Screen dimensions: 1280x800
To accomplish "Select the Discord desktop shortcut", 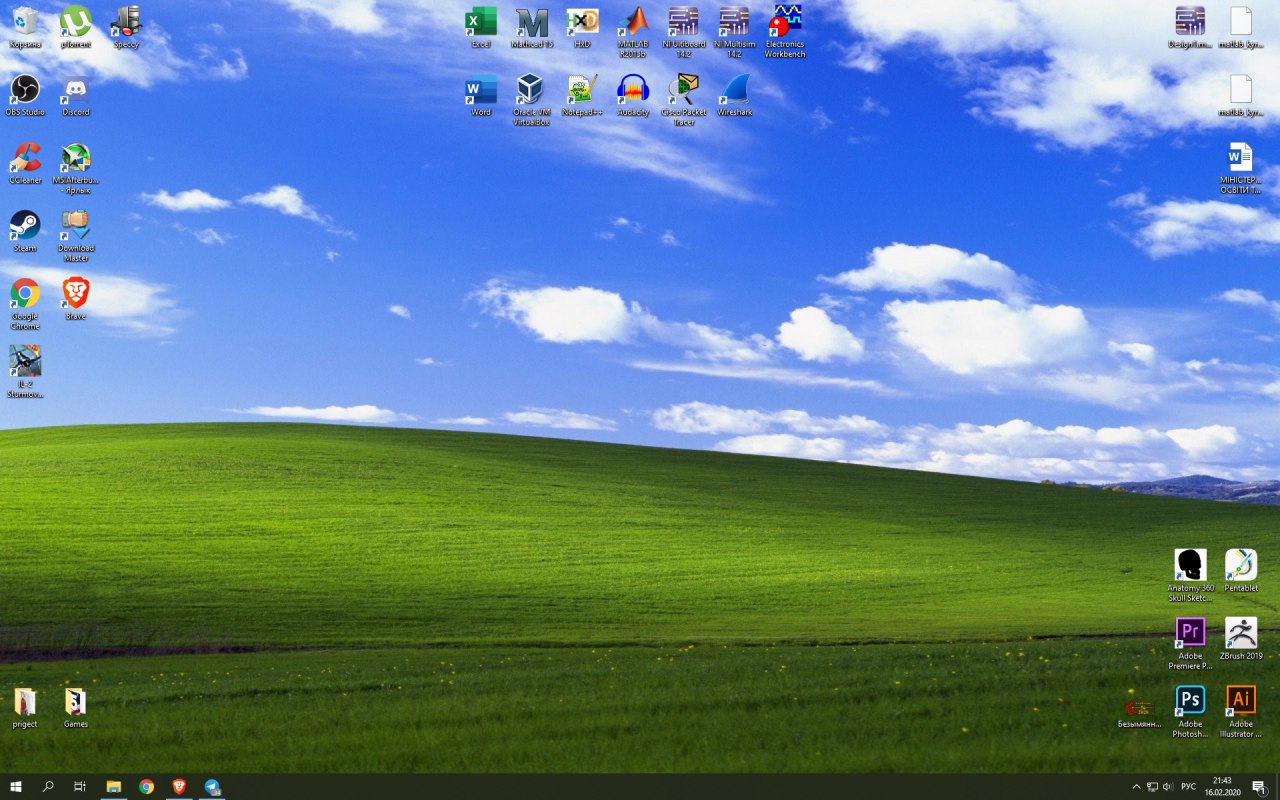I will point(76,95).
